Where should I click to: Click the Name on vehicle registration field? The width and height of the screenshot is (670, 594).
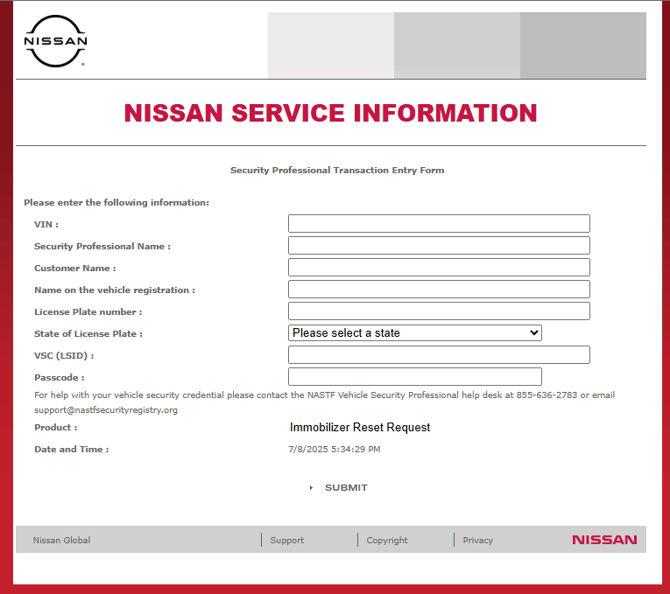(x=439, y=289)
